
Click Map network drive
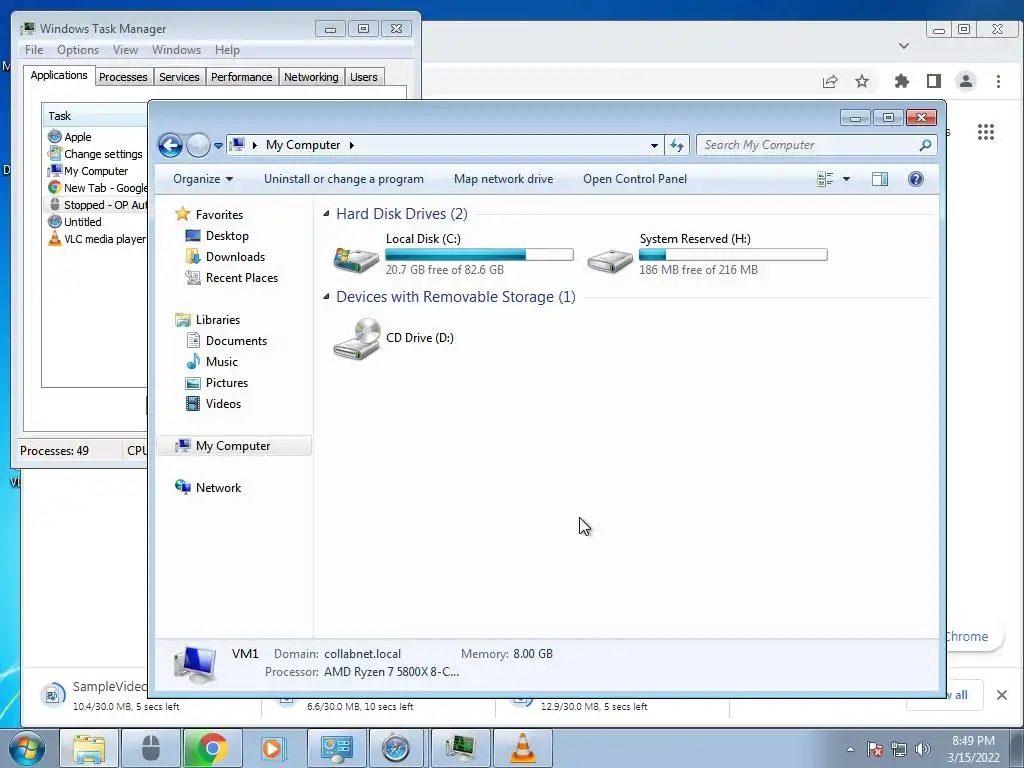coord(504,179)
